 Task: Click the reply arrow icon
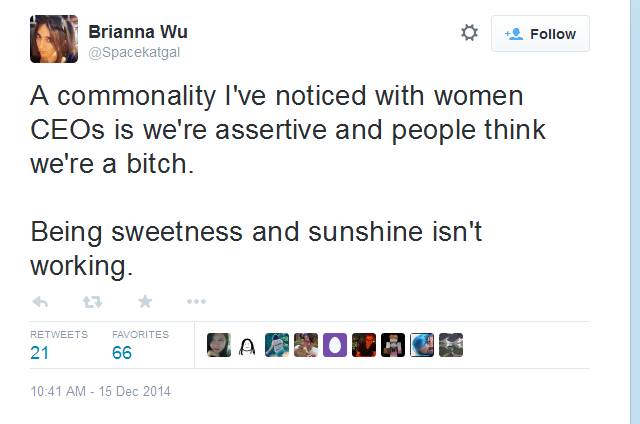tap(40, 302)
